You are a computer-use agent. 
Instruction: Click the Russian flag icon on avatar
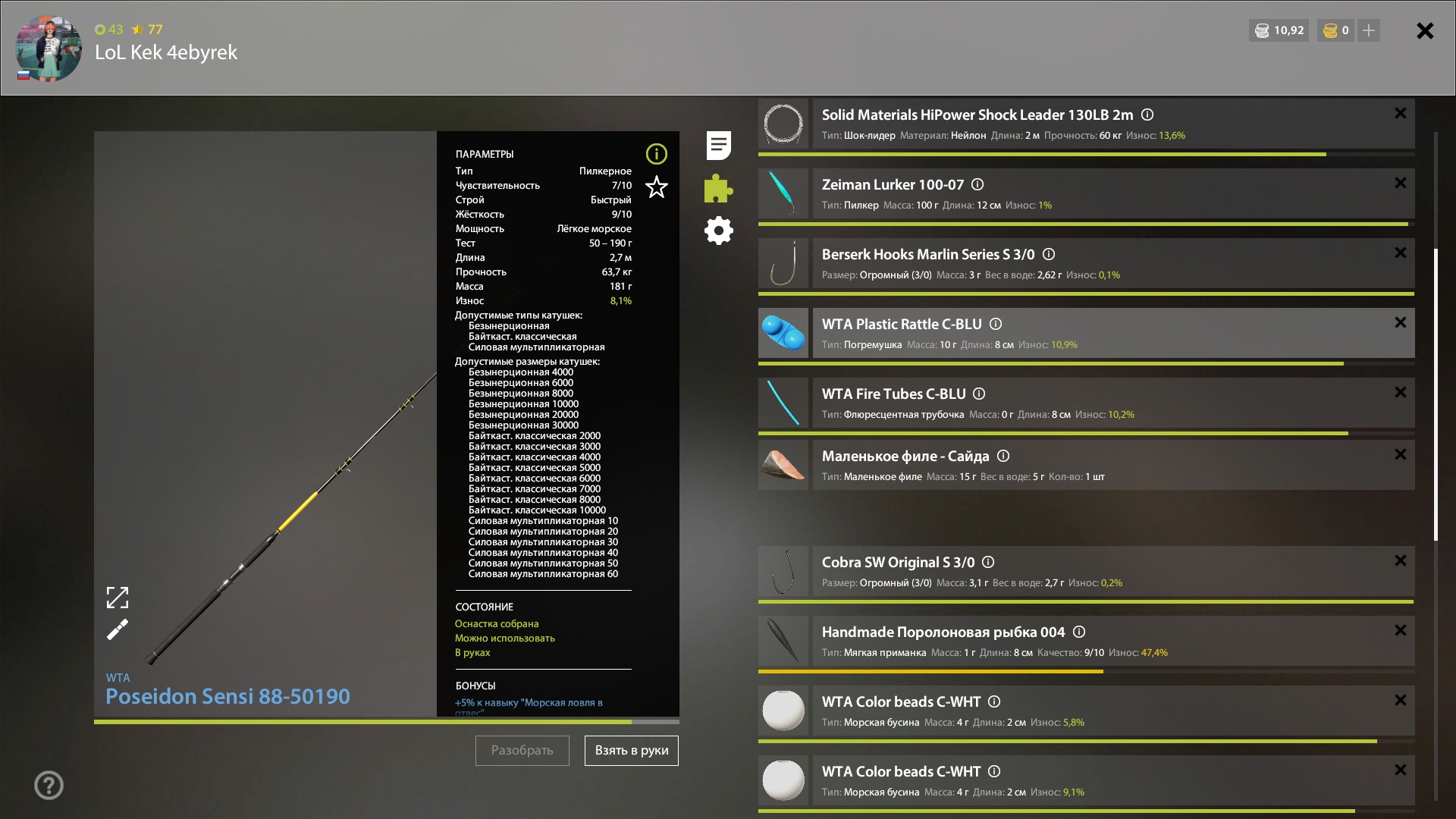[x=24, y=75]
